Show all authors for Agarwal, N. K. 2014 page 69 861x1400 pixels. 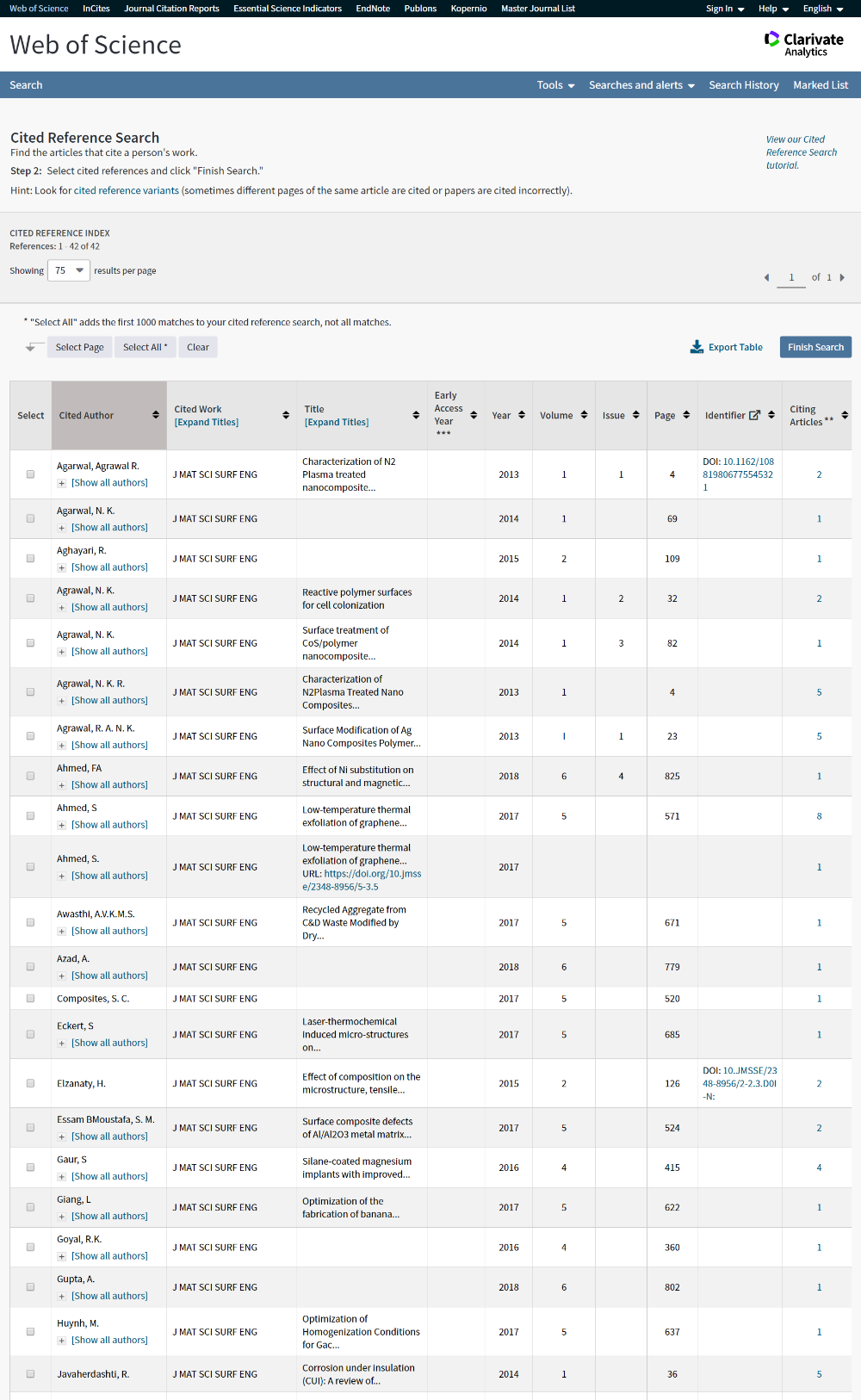point(109,528)
